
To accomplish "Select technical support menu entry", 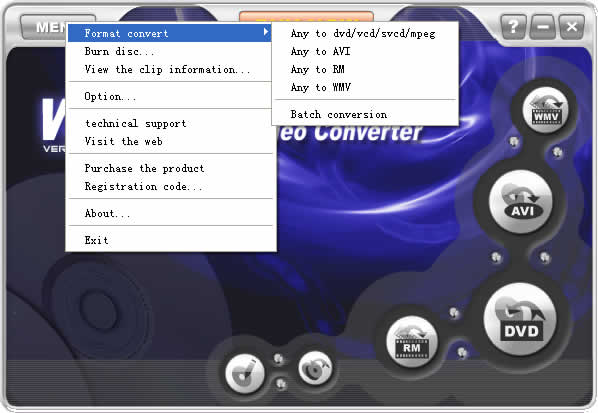I will [169, 124].
